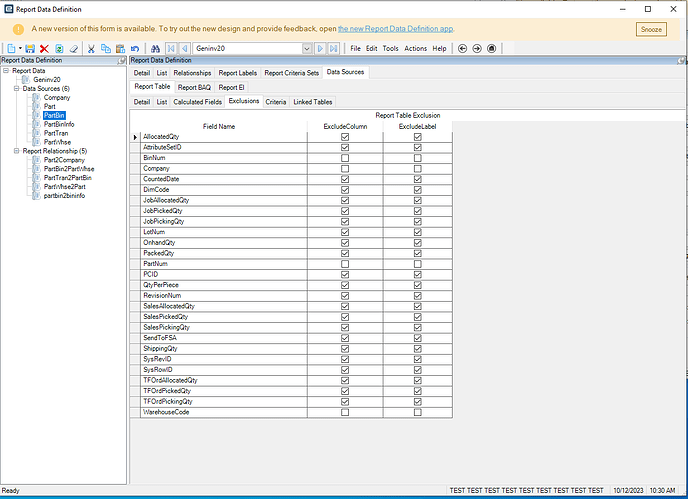
Task: Click the Undo icon in the toolbar
Action: pyautogui.click(x=135, y=48)
